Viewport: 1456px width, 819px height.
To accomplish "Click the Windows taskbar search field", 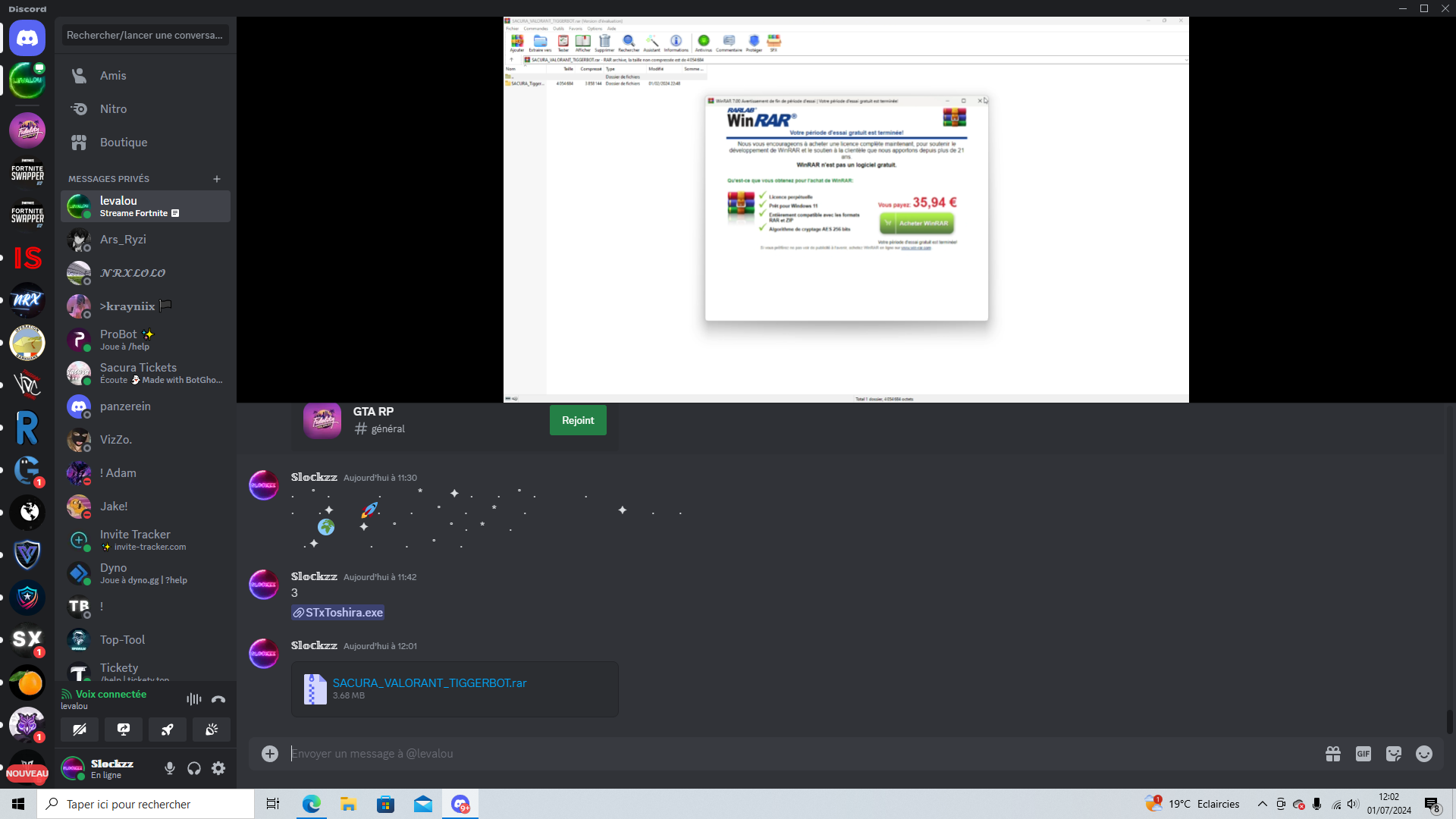I will pyautogui.click(x=146, y=804).
